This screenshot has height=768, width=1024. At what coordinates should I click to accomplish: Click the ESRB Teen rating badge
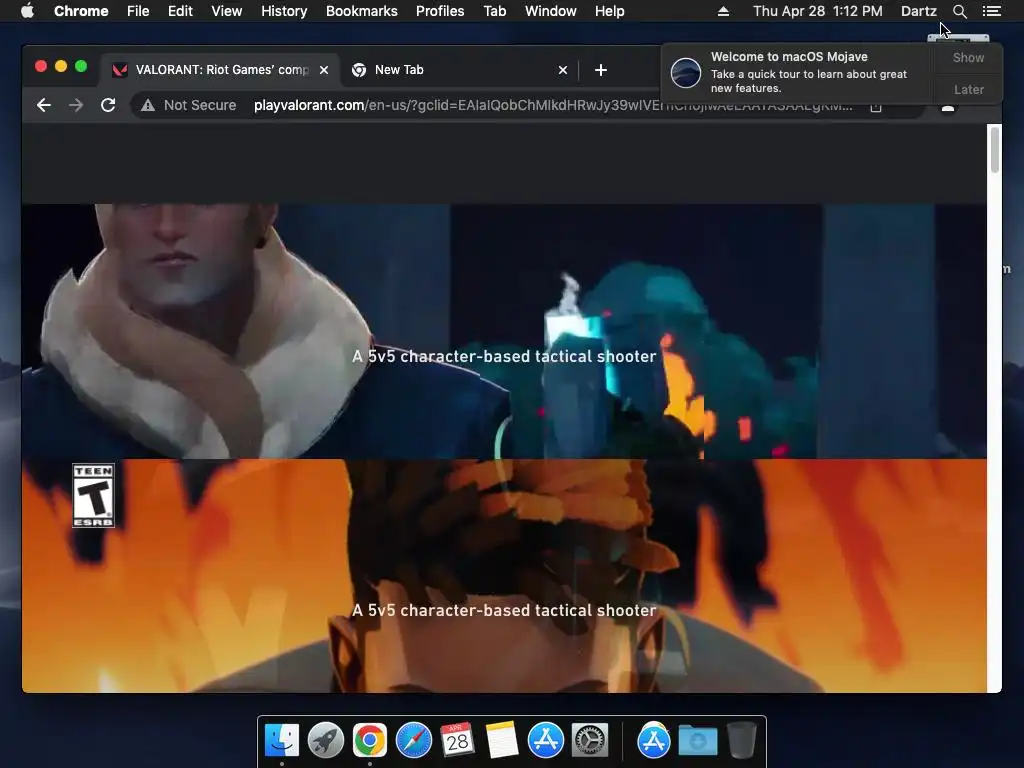pyautogui.click(x=93, y=496)
